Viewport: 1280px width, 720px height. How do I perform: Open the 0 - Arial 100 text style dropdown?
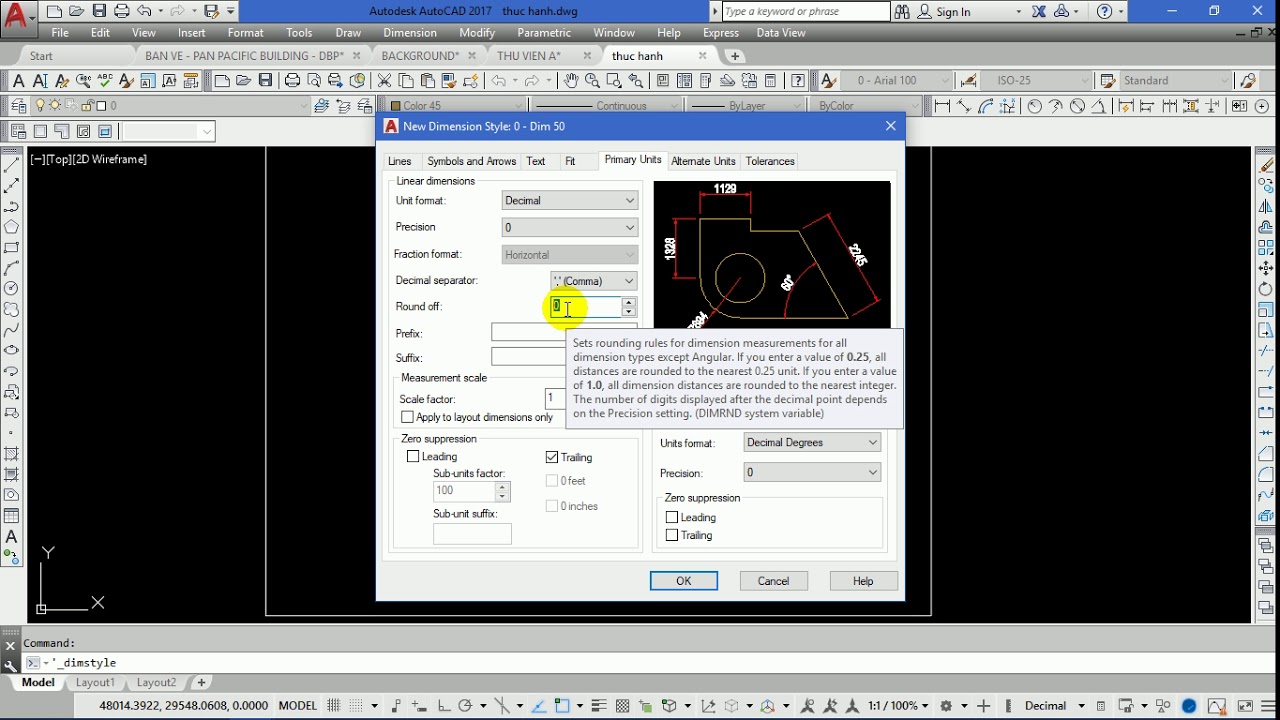(x=898, y=81)
